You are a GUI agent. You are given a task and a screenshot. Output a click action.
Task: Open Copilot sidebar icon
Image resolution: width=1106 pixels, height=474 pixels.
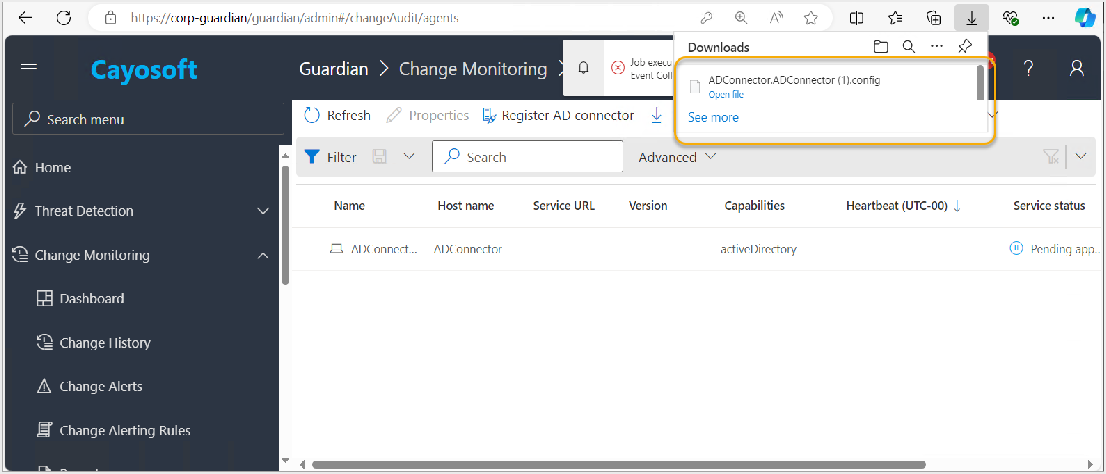1084,18
